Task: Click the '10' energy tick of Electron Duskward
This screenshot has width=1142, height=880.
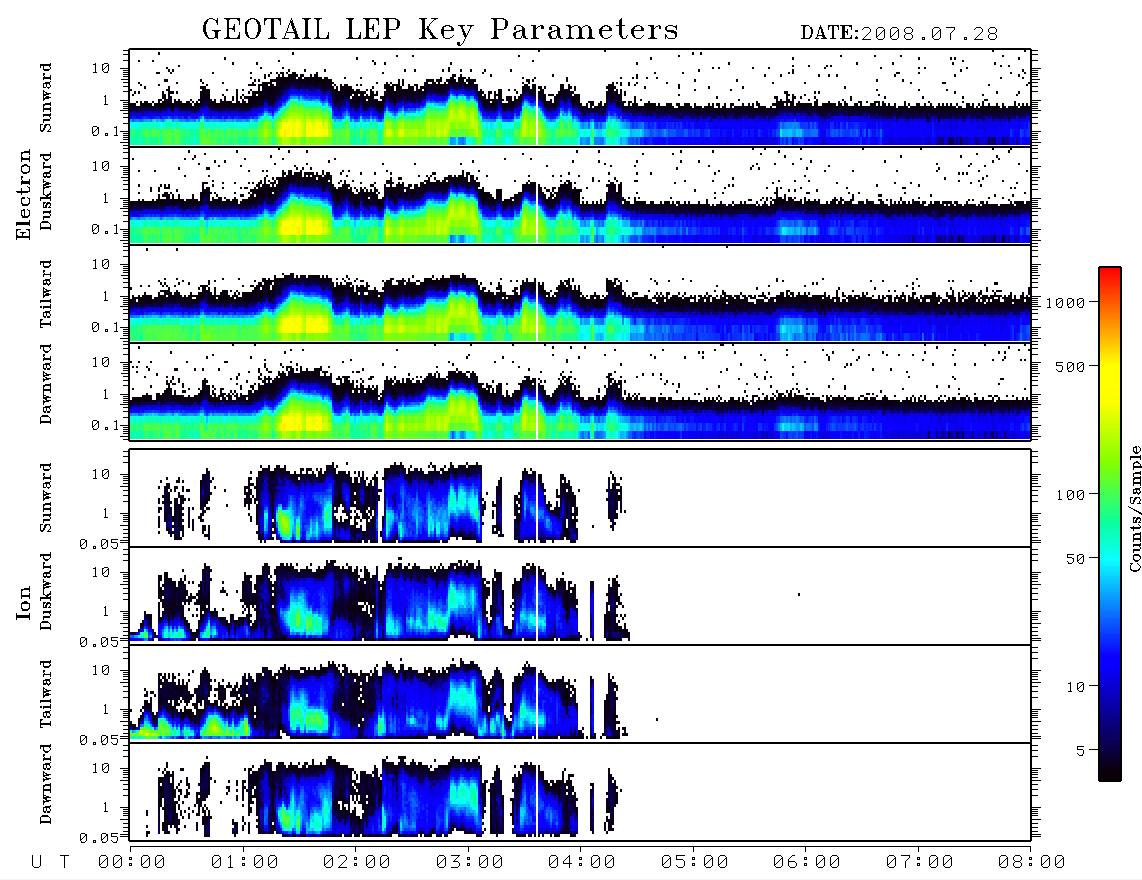Action: 101,165
